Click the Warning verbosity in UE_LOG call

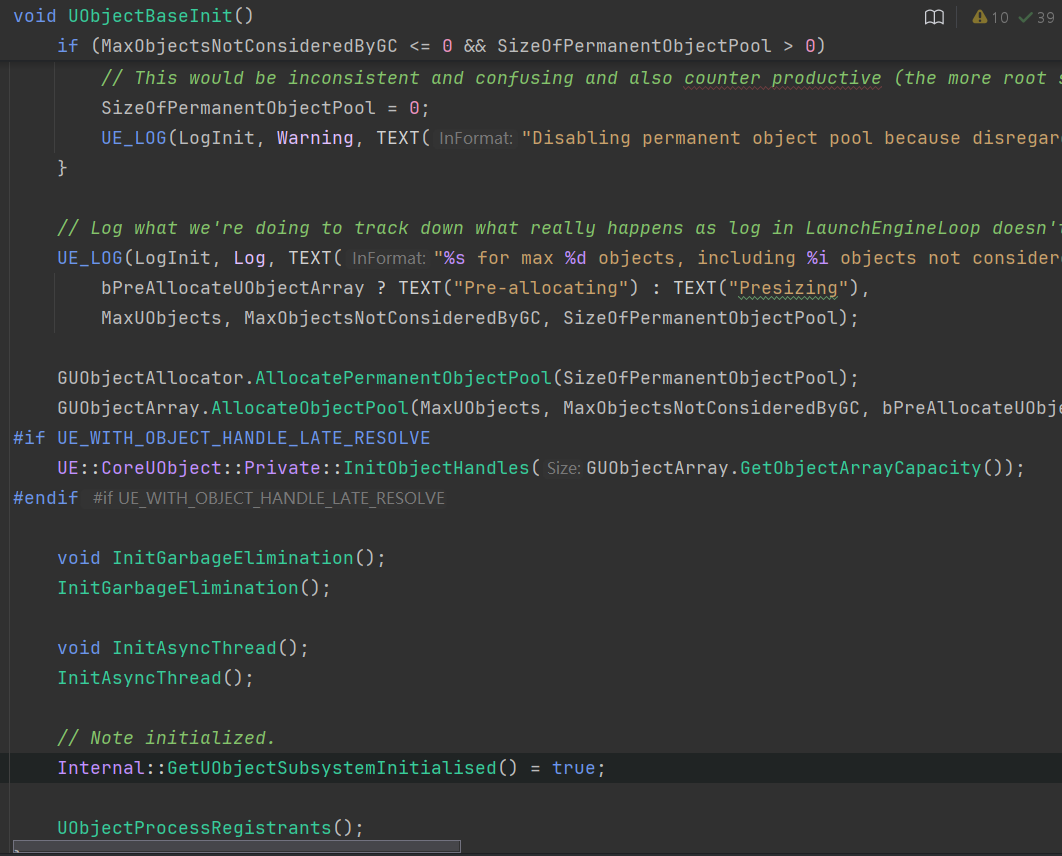tap(315, 138)
